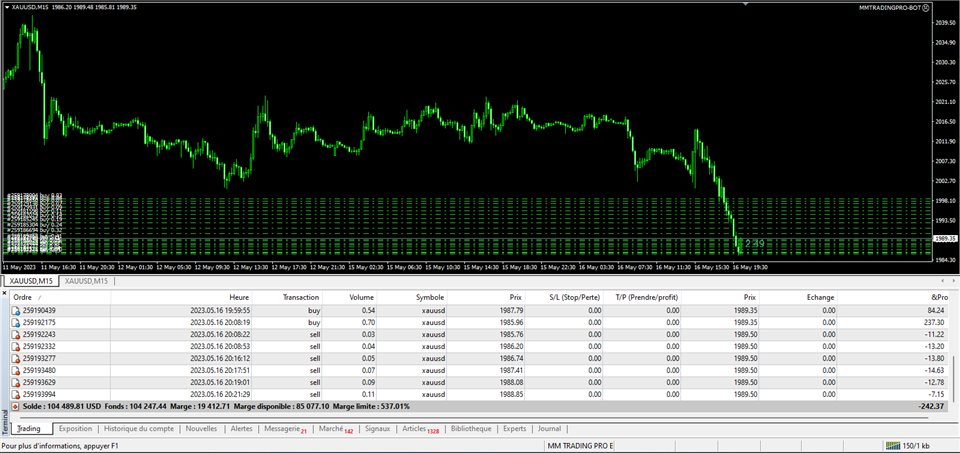This screenshot has height=453, width=960.
Task: Sort by the &Pro profit column header
Action: tap(893, 297)
